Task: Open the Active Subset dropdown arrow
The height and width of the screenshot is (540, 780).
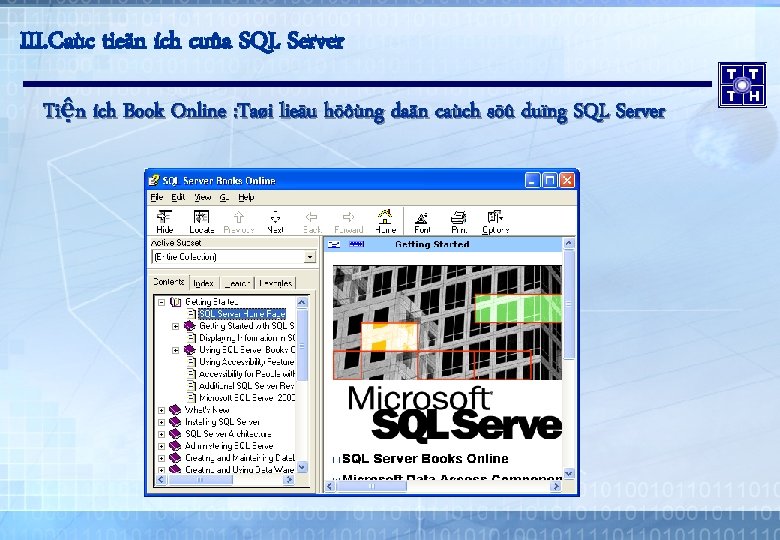Action: point(310,257)
